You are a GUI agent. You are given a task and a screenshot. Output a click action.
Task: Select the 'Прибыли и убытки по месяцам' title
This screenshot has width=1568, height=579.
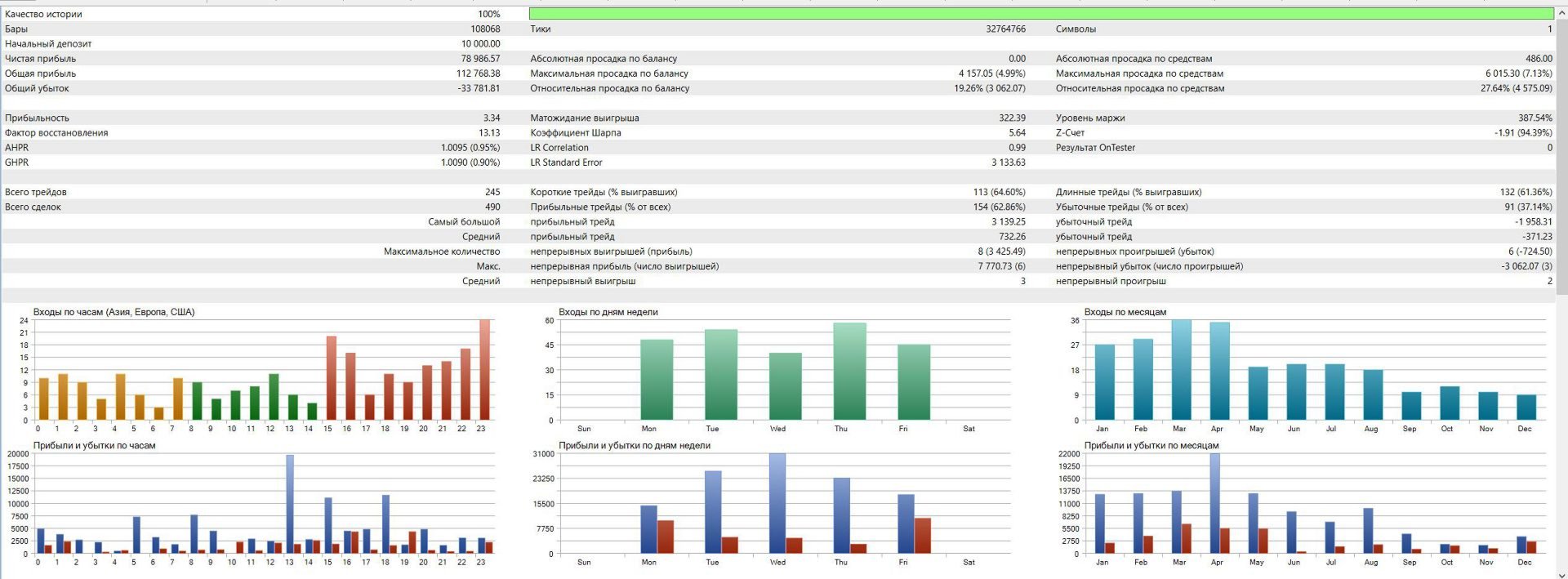(x=1151, y=446)
